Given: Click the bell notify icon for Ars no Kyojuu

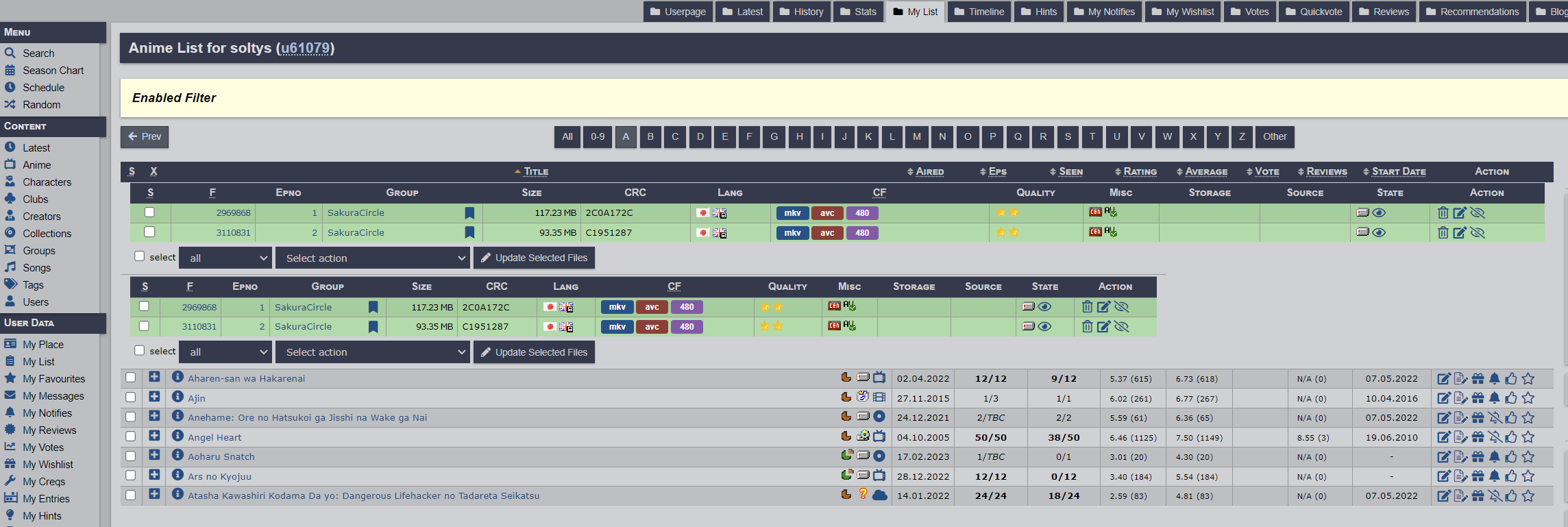Looking at the screenshot, I should (x=1495, y=476).
